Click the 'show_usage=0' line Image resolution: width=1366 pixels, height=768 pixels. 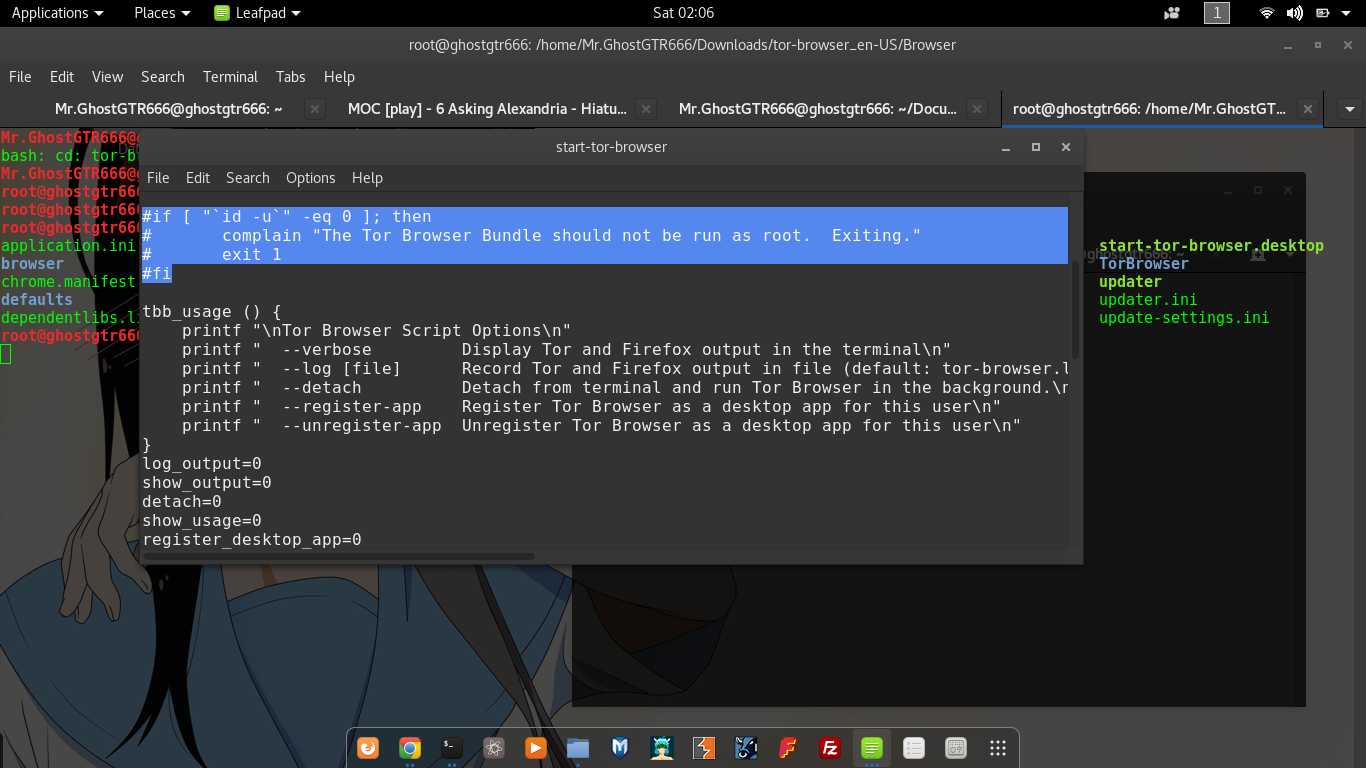pos(202,521)
